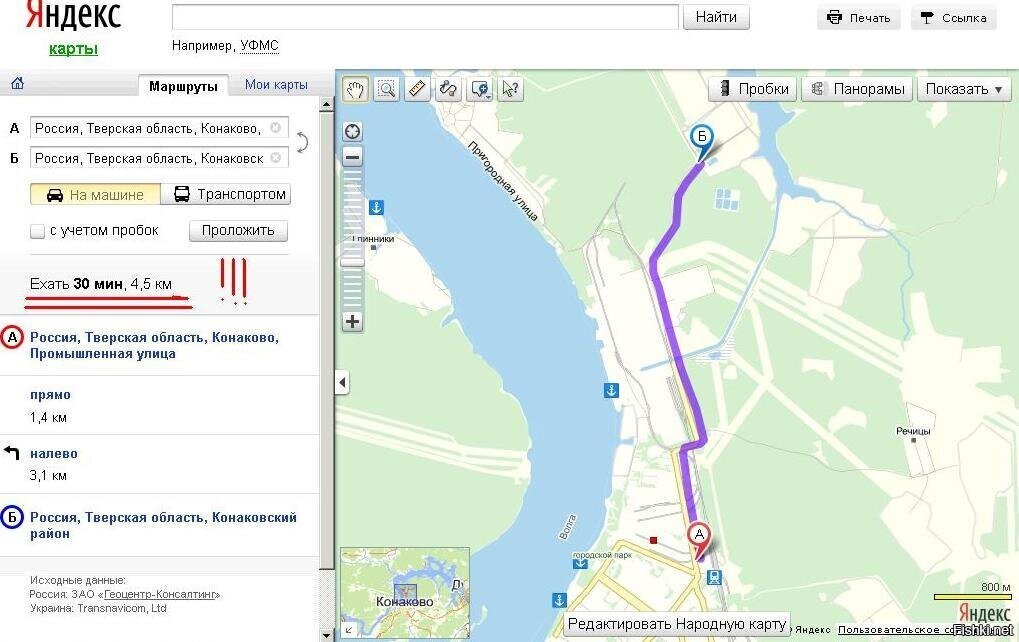This screenshot has width=1019, height=642.
Task: Activate the magnifier zoom-area tool
Action: (386, 89)
